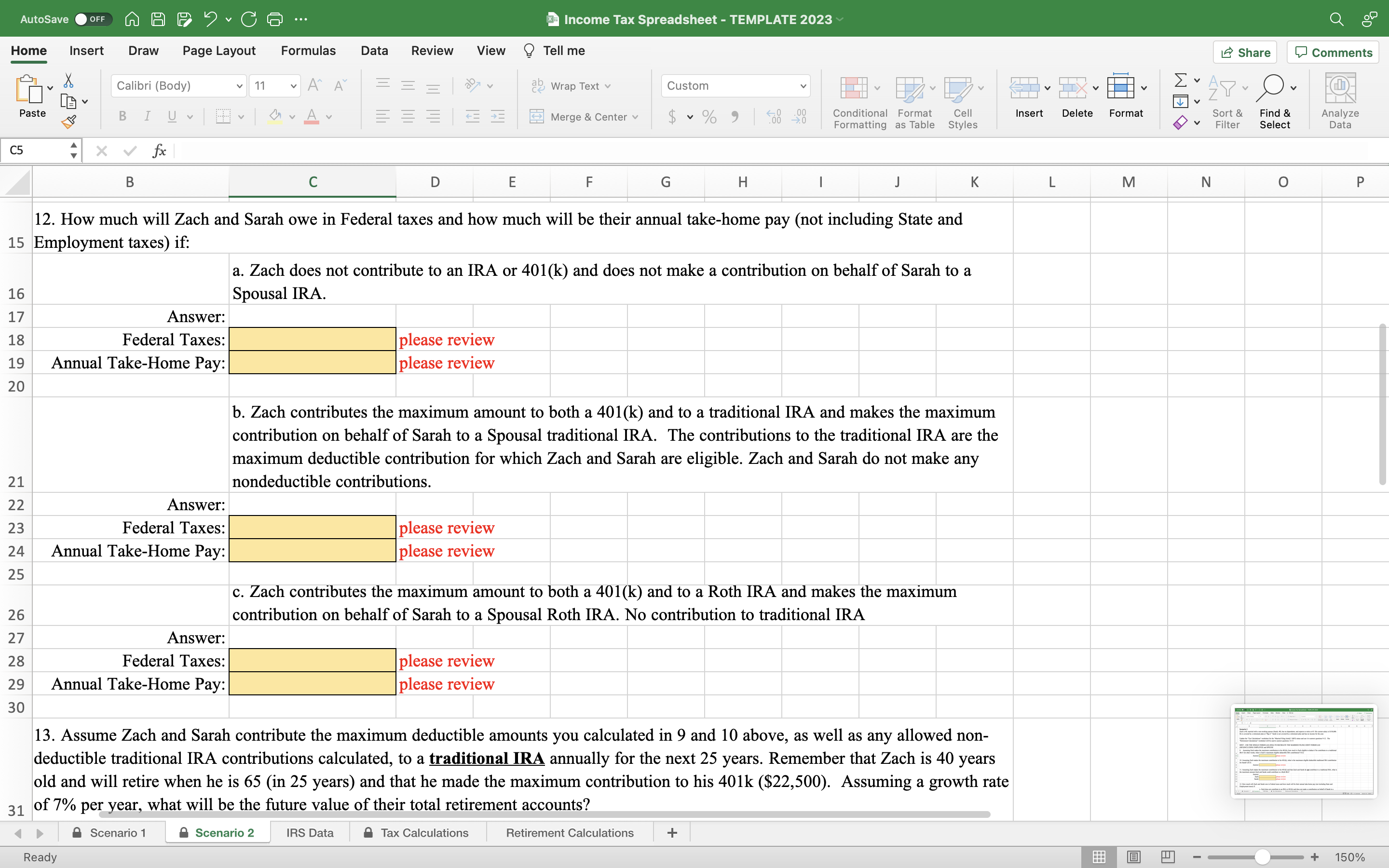The image size is (1389, 868).
Task: Toggle bold on the selected cell
Action: tap(122, 117)
